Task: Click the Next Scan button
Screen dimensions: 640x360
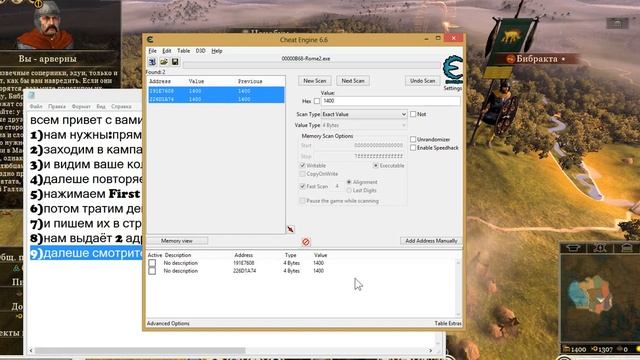Action: click(x=353, y=81)
